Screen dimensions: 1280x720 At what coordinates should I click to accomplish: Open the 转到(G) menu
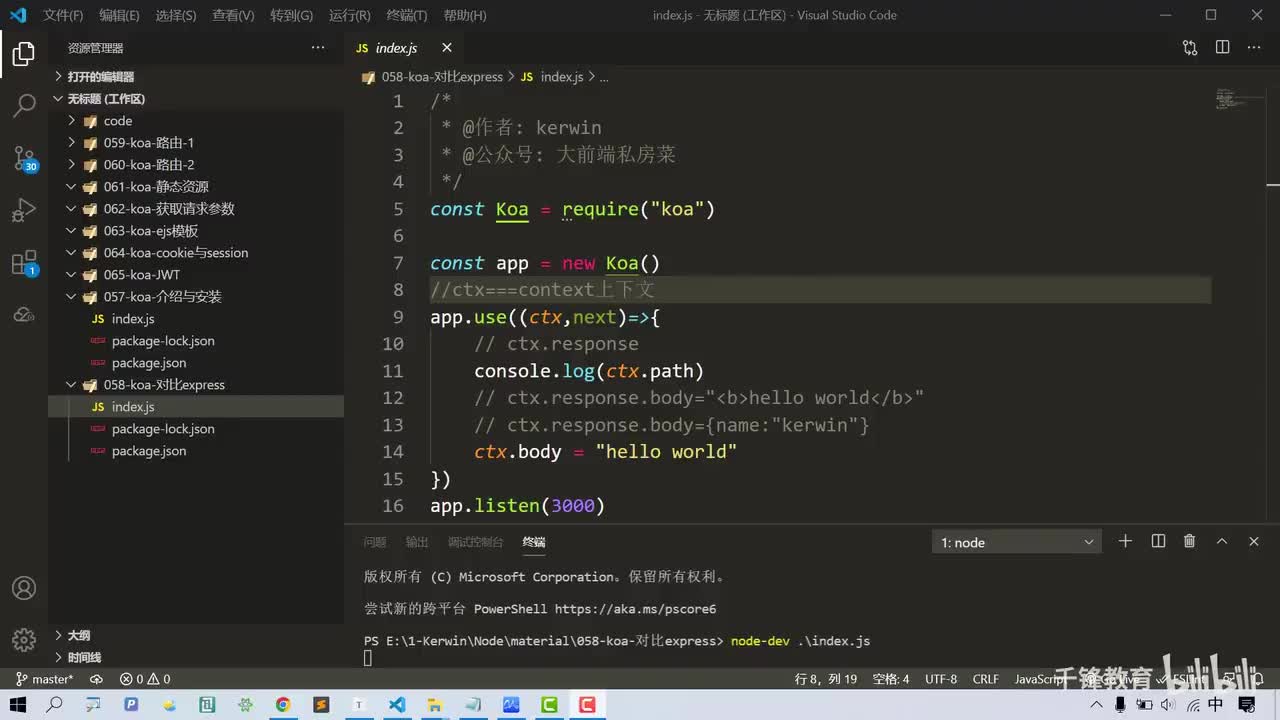291,16
